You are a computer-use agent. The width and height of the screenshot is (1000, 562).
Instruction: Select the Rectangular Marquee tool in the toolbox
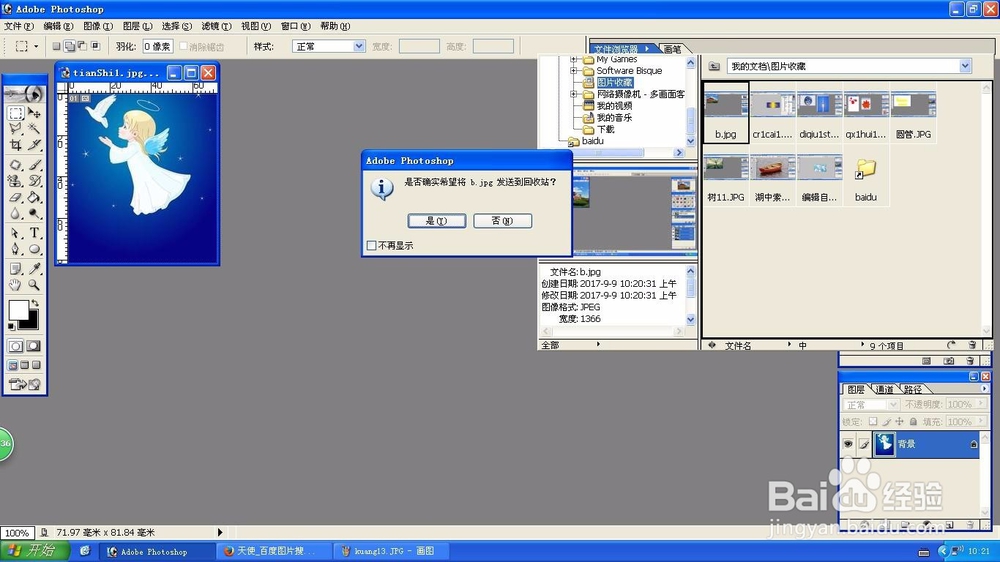click(16, 114)
